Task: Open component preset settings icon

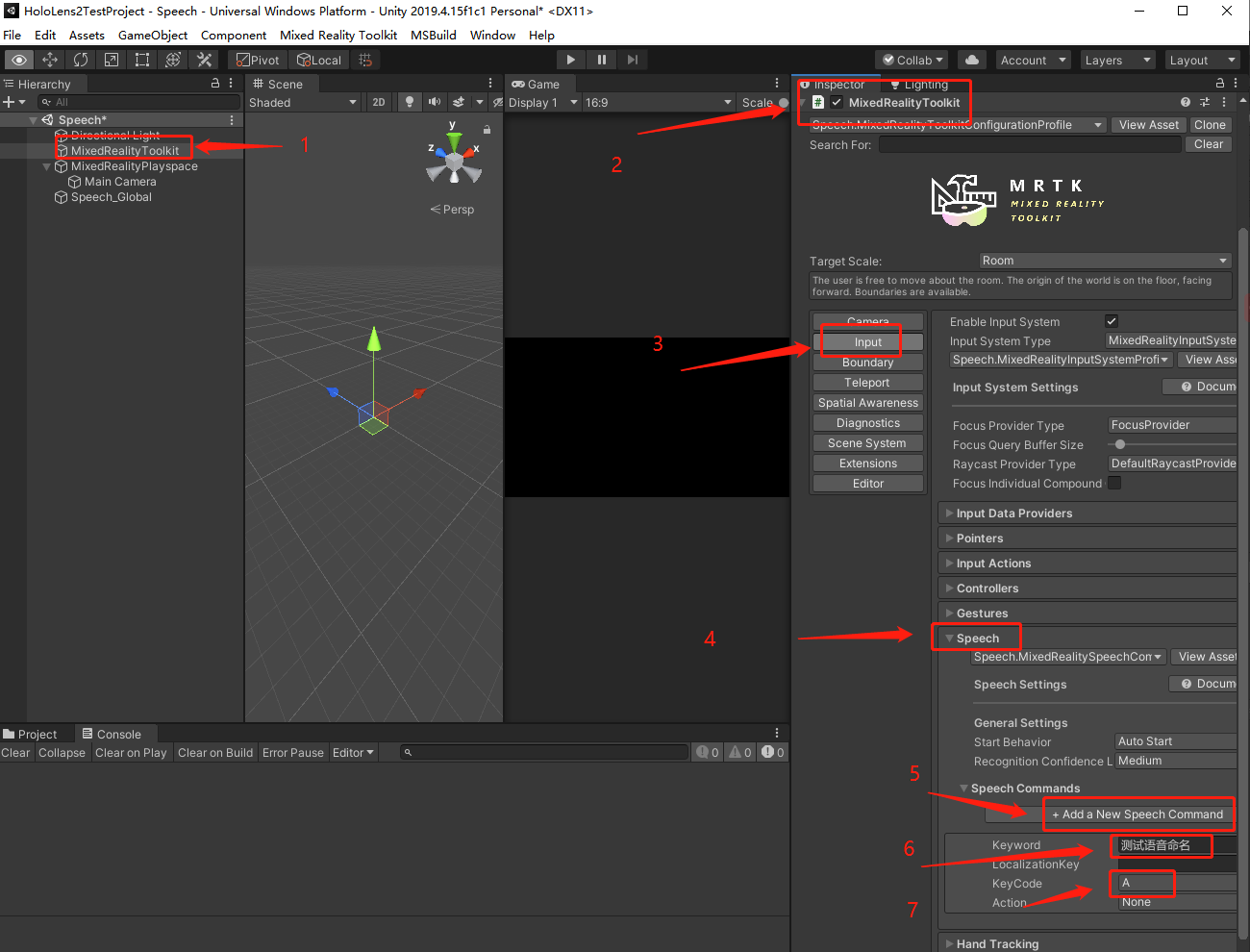Action: click(x=1205, y=102)
